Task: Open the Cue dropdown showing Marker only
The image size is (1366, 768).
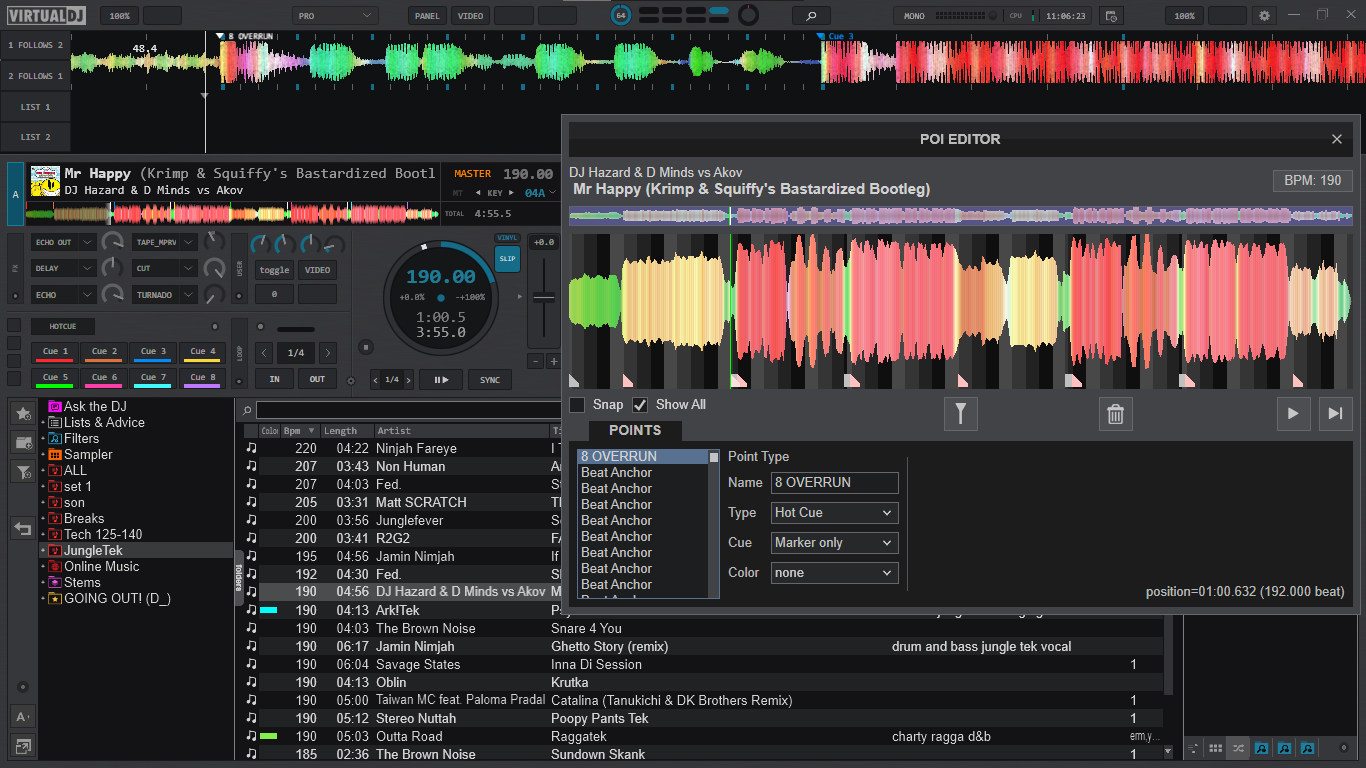Action: click(x=835, y=543)
